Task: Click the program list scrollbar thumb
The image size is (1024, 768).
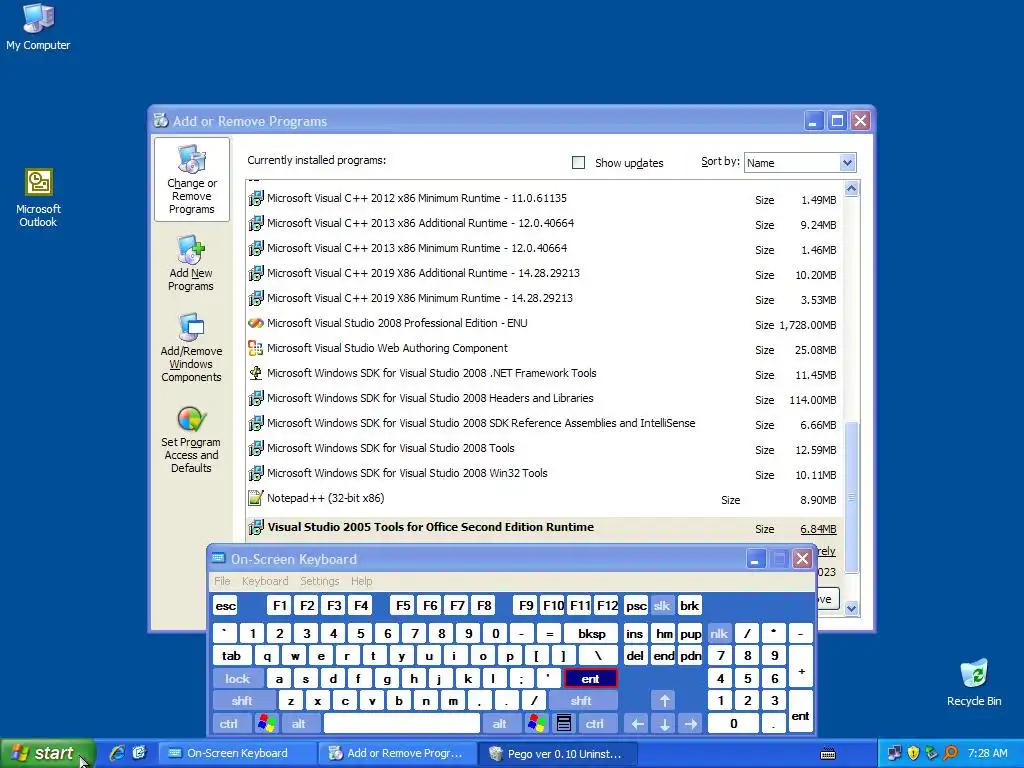Action: 851,498
